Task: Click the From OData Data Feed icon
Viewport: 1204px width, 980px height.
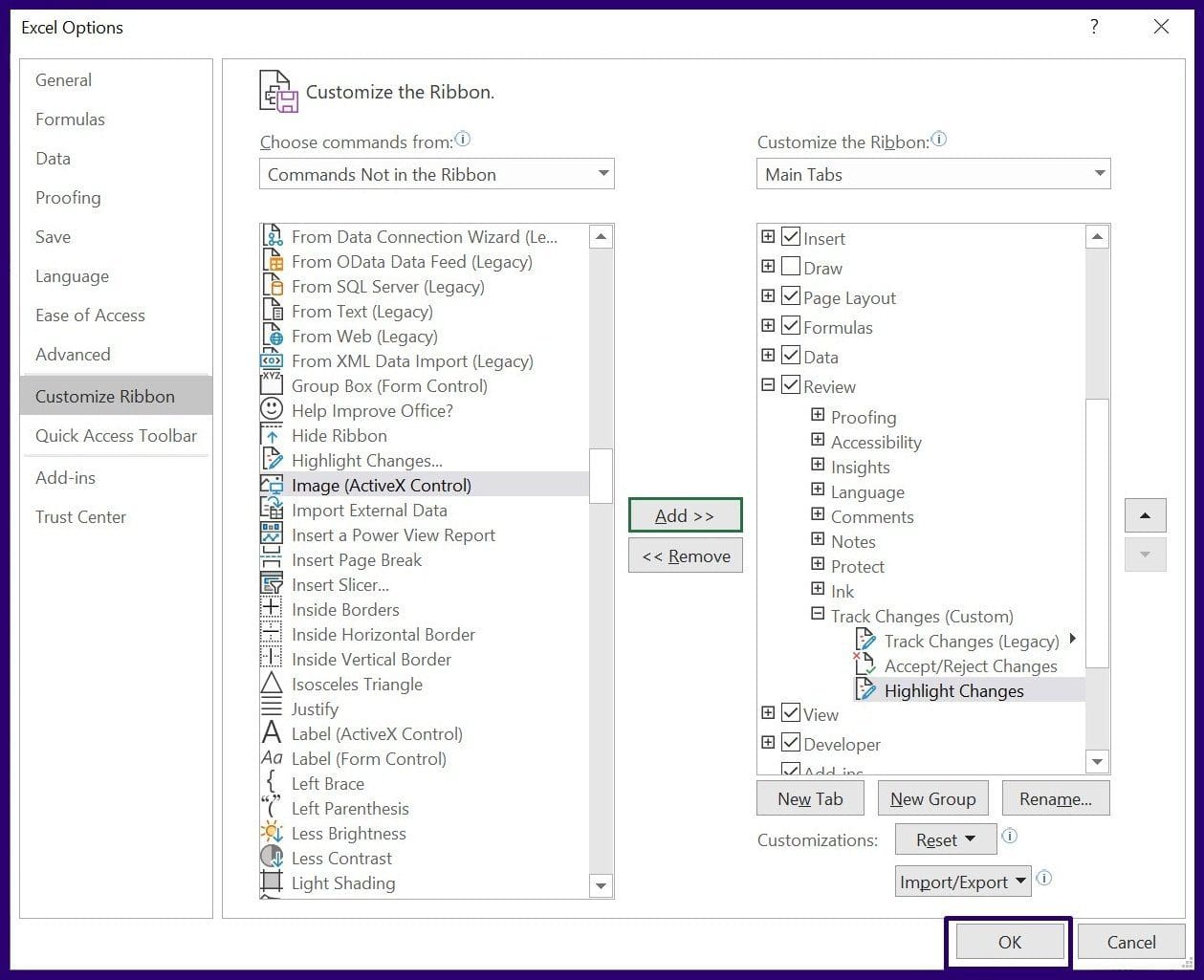Action: coord(272,262)
